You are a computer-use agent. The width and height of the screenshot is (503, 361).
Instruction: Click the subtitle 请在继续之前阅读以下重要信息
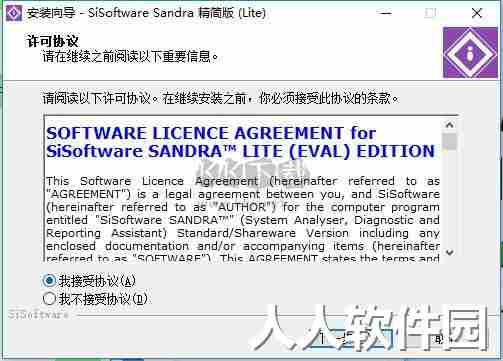(x=130, y=56)
